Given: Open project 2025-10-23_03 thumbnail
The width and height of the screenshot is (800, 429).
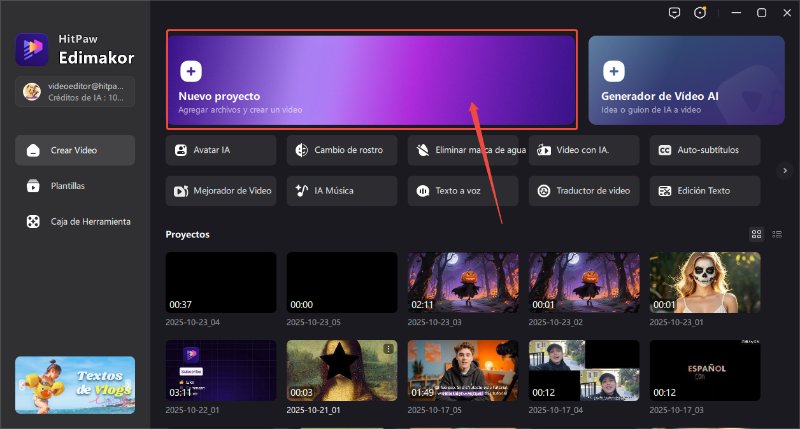Looking at the screenshot, I should point(463,282).
